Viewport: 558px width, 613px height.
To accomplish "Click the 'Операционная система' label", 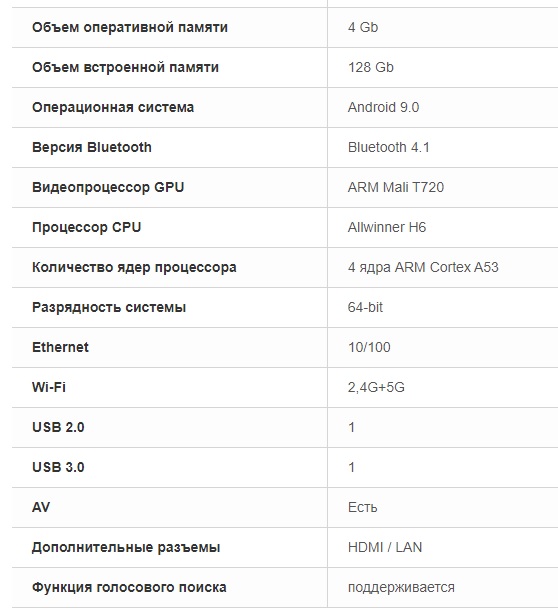I will [113, 107].
